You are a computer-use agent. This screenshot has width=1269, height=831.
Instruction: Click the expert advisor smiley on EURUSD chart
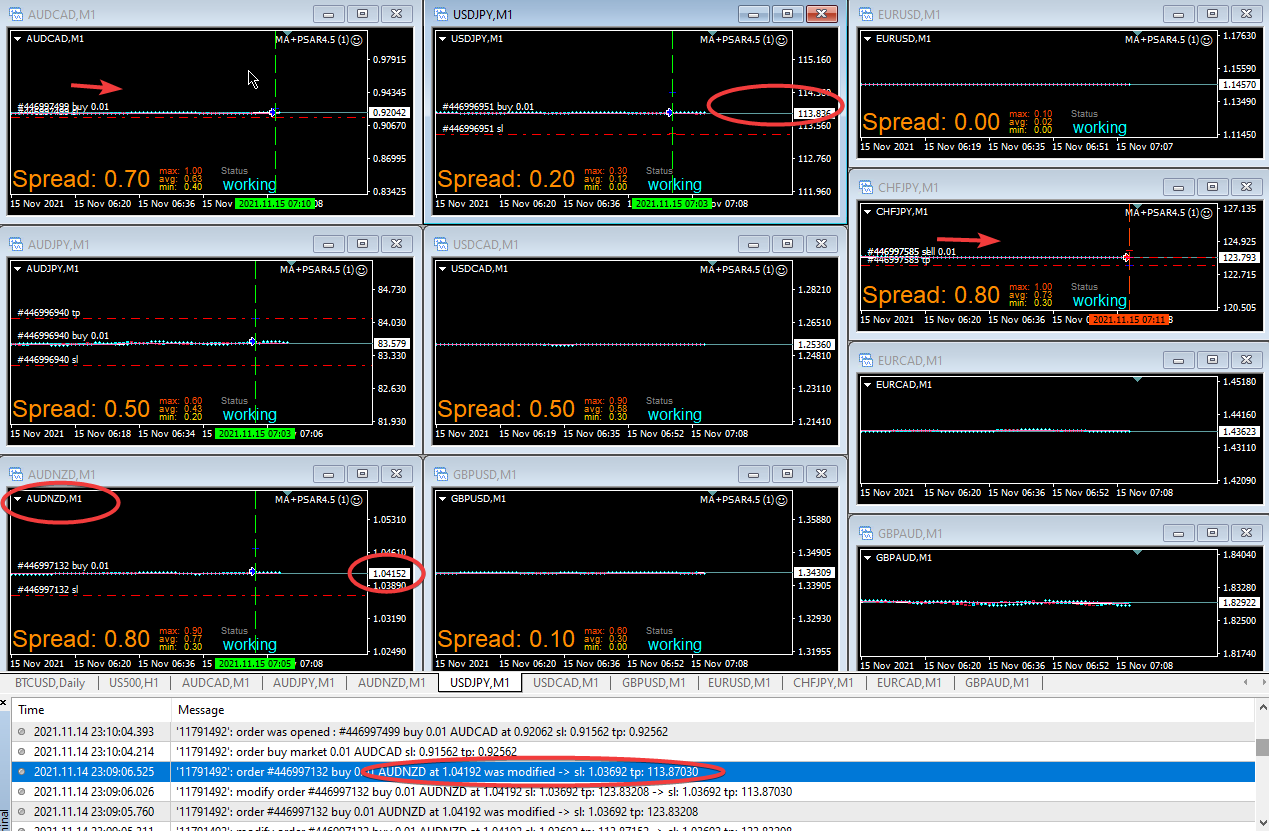pyautogui.click(x=1207, y=39)
